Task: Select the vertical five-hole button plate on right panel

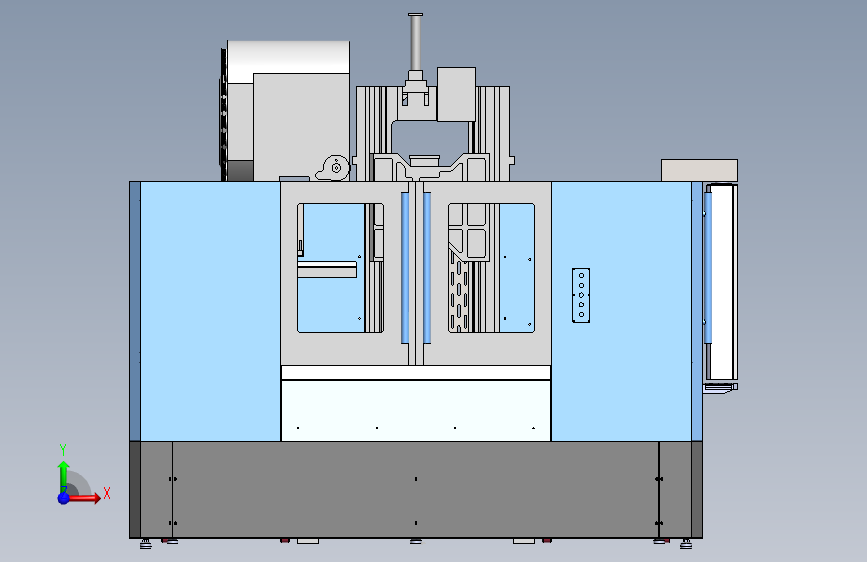Action: (581, 295)
